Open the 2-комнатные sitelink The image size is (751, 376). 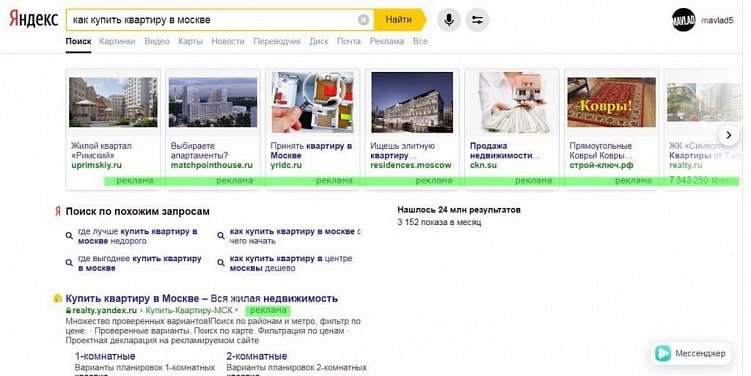[257, 356]
